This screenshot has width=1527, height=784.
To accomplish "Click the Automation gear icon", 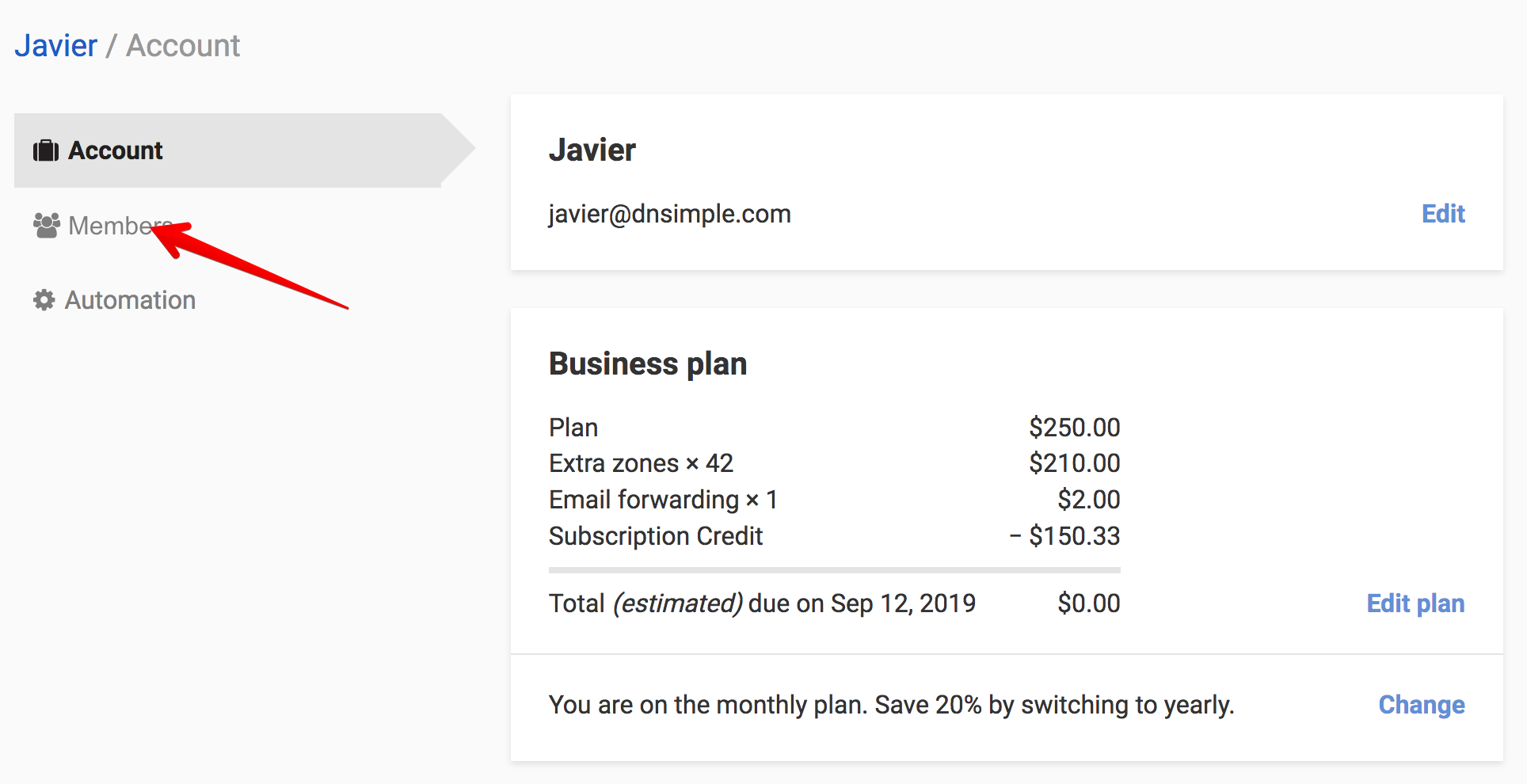I will coord(44,300).
